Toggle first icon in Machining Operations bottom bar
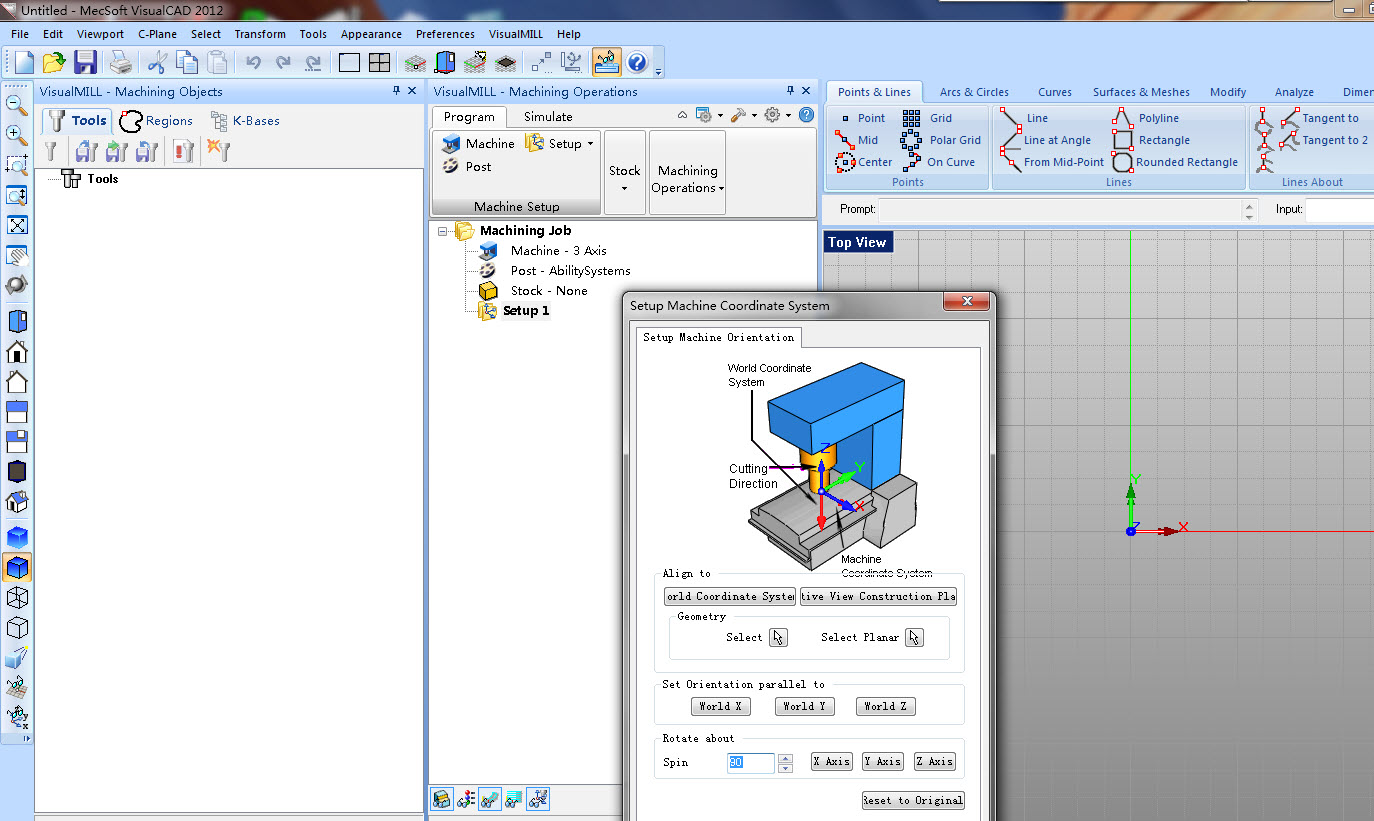The image size is (1374, 821). (442, 799)
